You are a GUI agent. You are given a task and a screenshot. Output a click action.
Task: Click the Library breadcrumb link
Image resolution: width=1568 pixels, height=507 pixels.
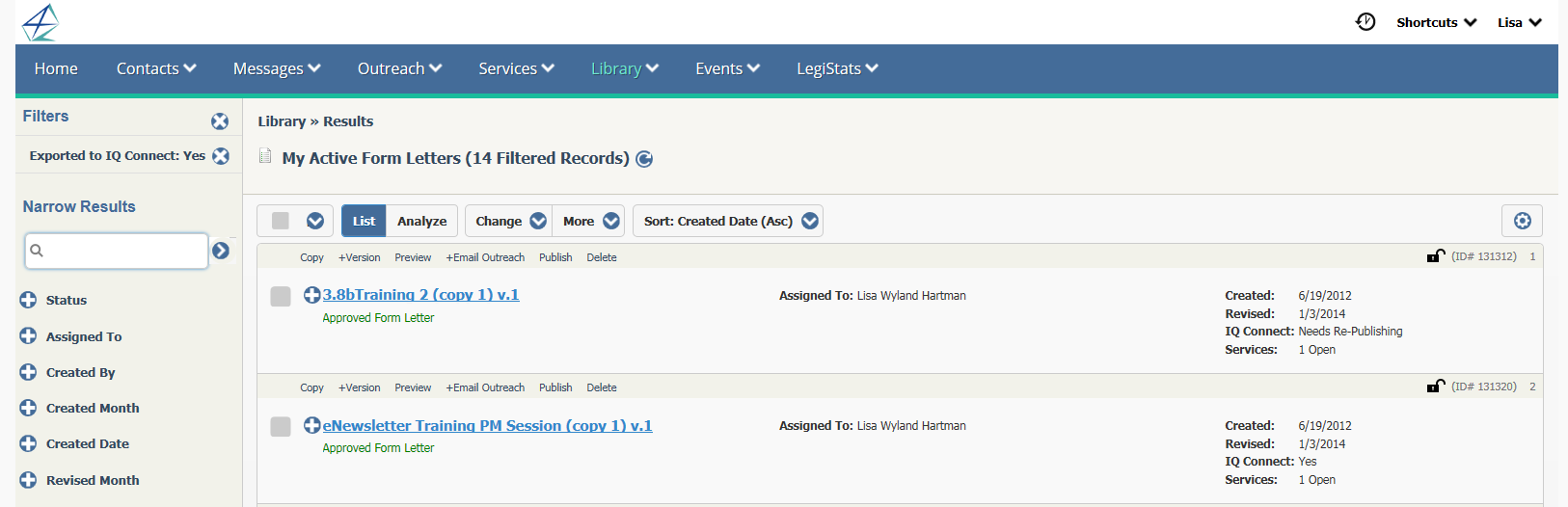(282, 121)
